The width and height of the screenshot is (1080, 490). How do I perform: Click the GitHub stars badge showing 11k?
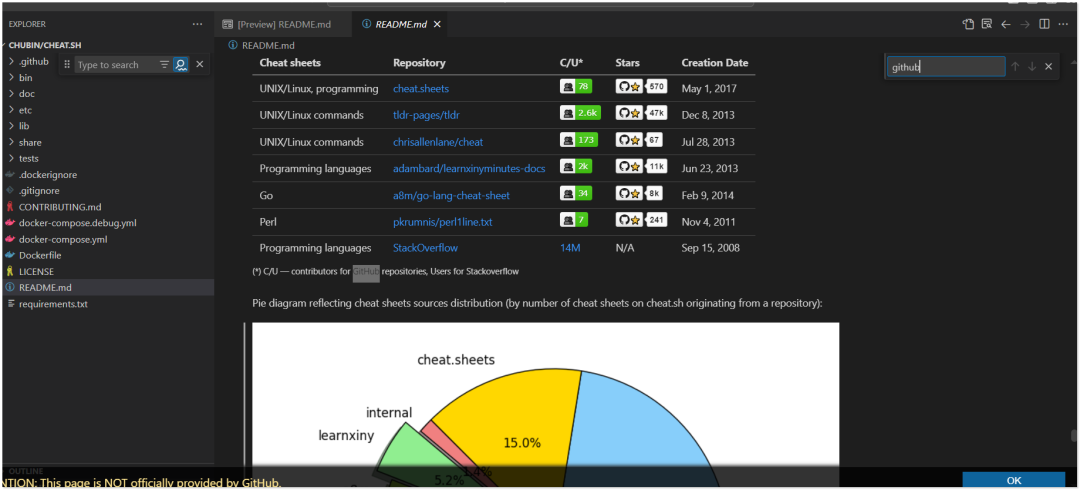click(x=641, y=166)
